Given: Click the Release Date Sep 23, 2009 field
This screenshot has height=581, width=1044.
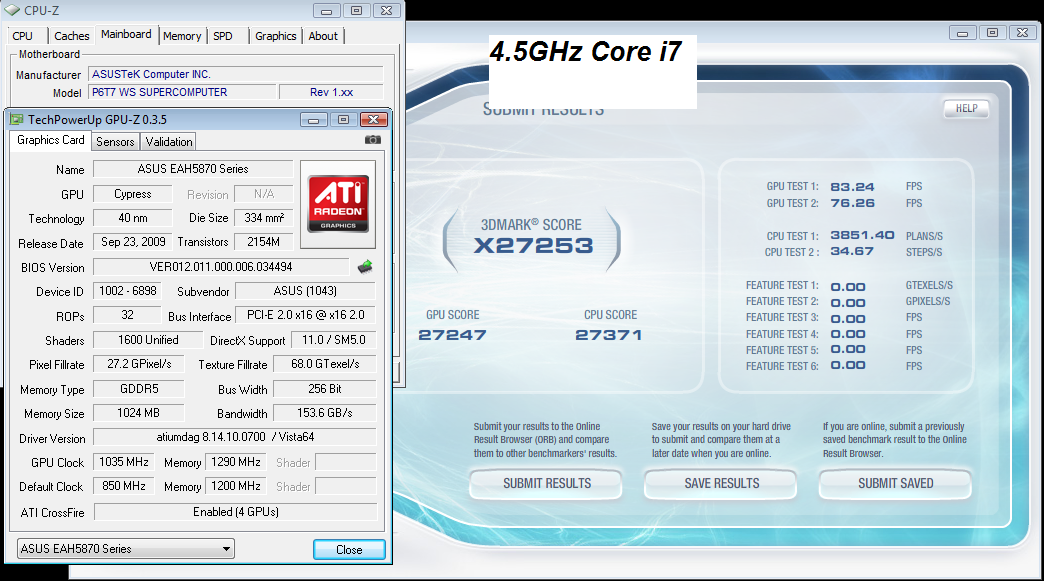Looking at the screenshot, I should point(133,242).
